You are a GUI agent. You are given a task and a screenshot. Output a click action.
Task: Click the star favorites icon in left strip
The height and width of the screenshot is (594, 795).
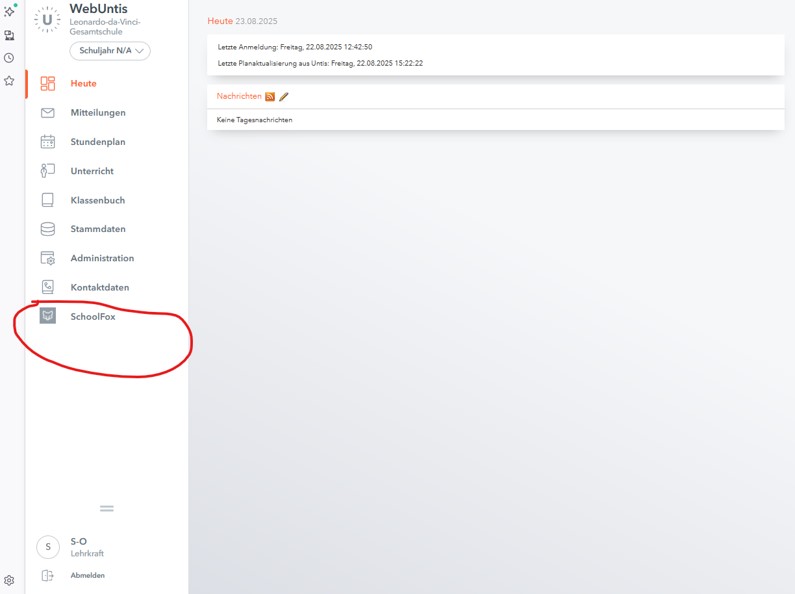coord(9,81)
